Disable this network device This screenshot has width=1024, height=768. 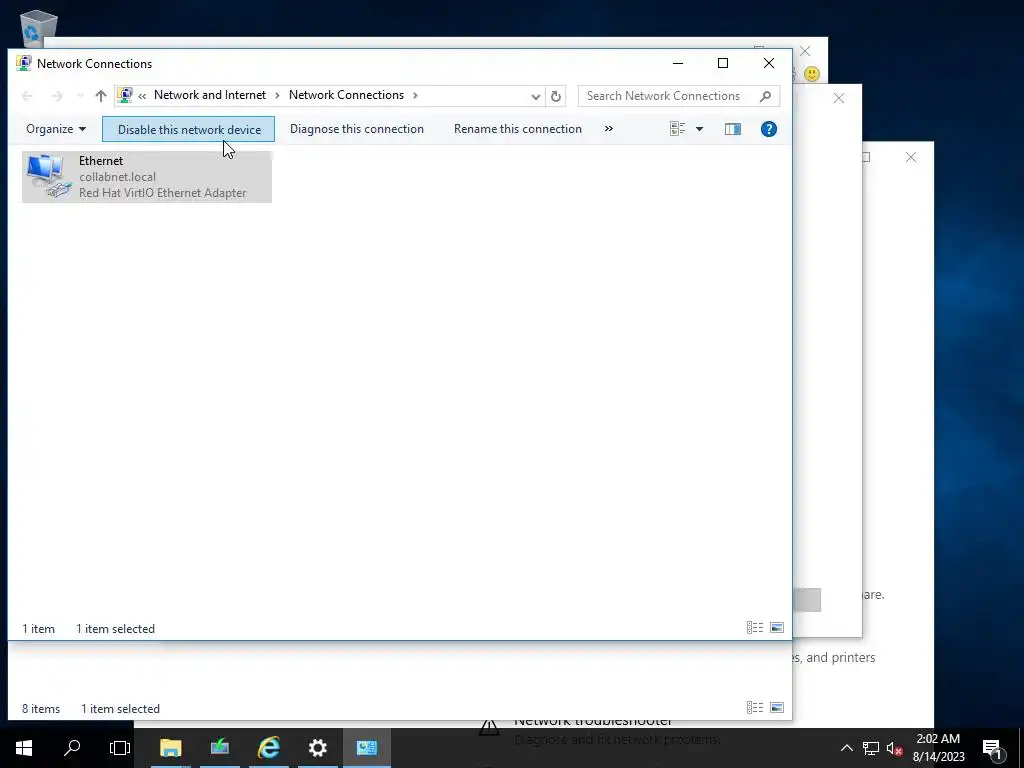coord(189,129)
